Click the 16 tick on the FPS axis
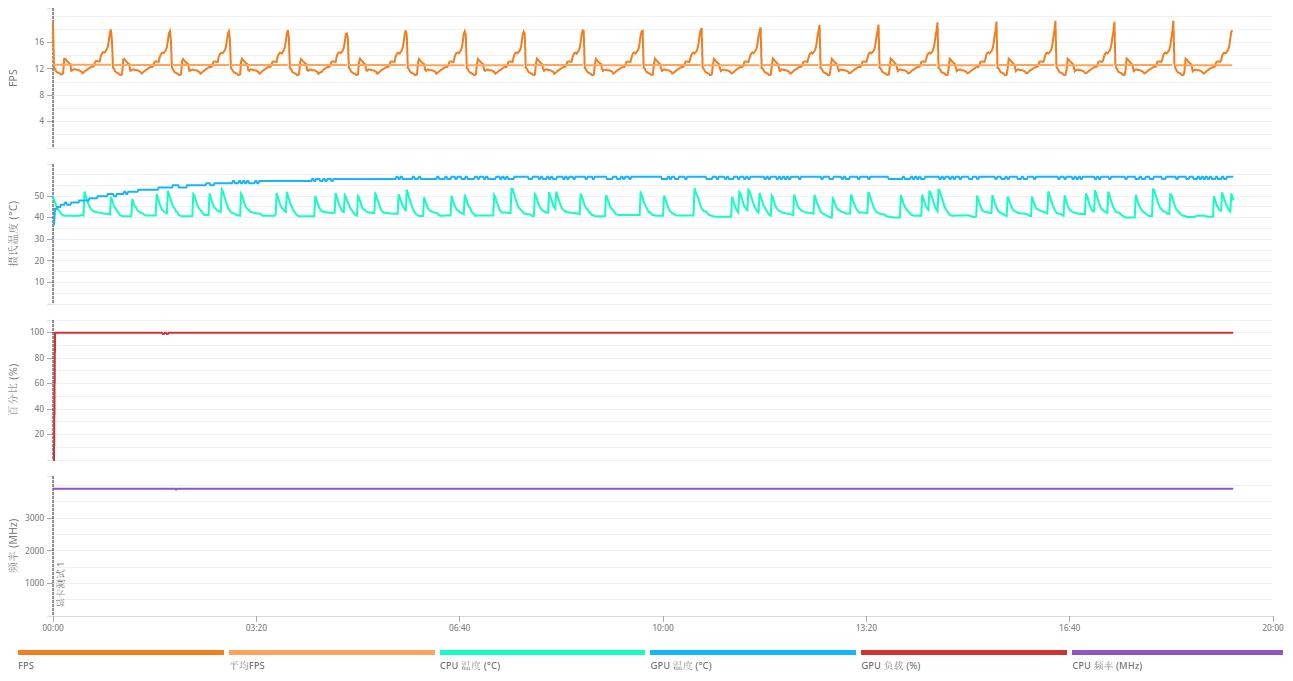This screenshot has width=1293, height=681. [40, 42]
